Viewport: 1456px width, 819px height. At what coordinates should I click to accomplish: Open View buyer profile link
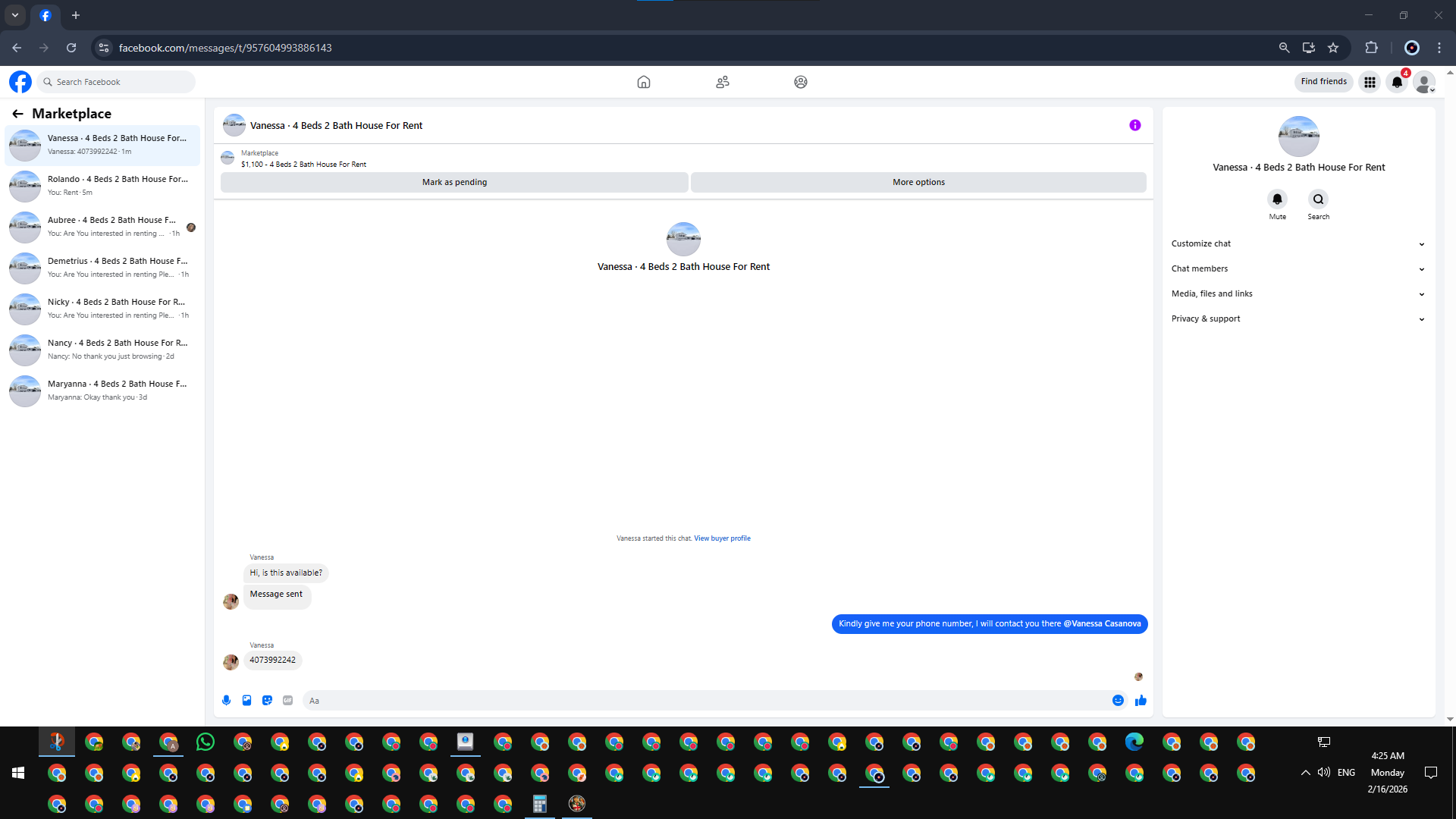click(x=722, y=538)
